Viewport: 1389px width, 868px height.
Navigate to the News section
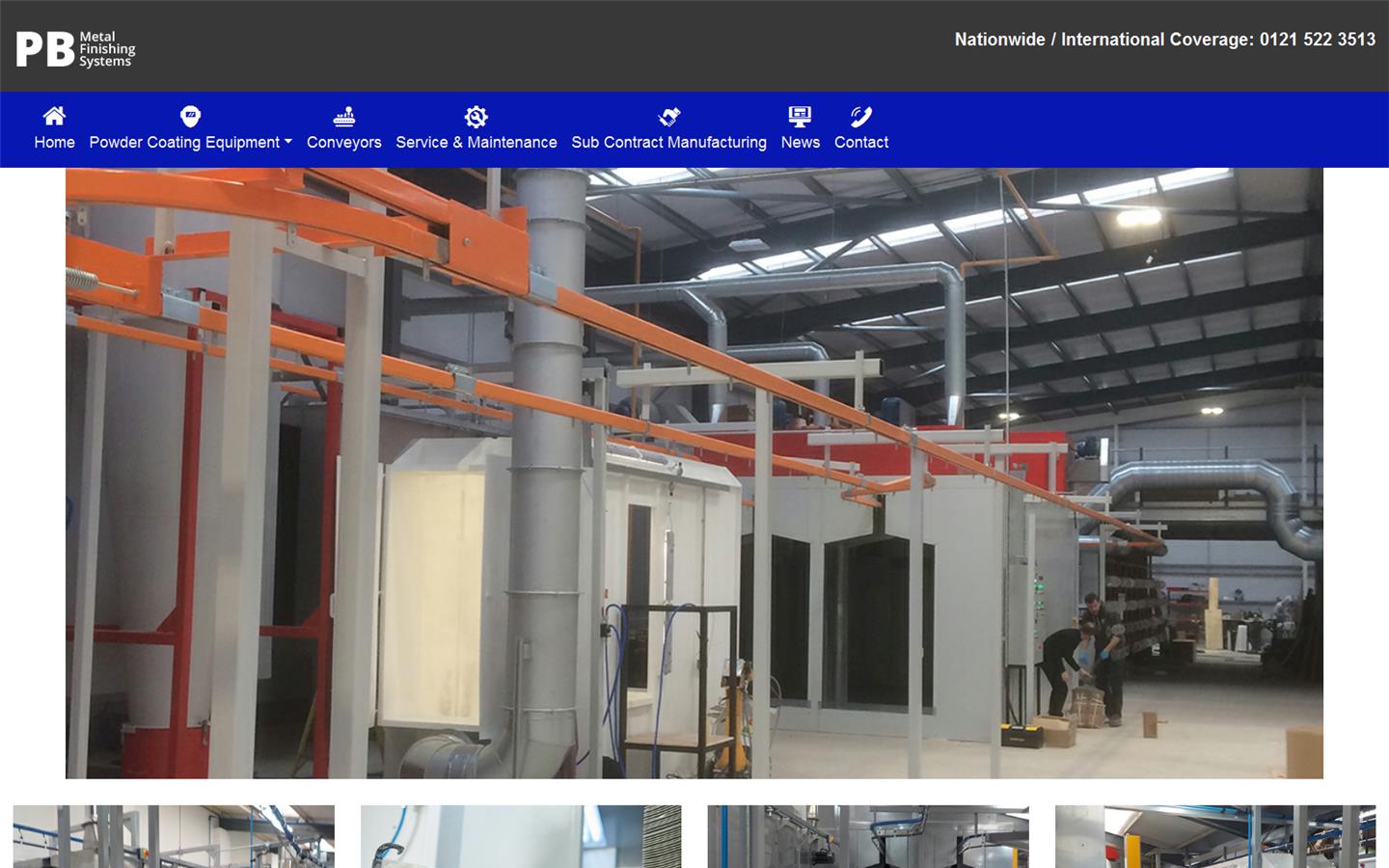(801, 142)
